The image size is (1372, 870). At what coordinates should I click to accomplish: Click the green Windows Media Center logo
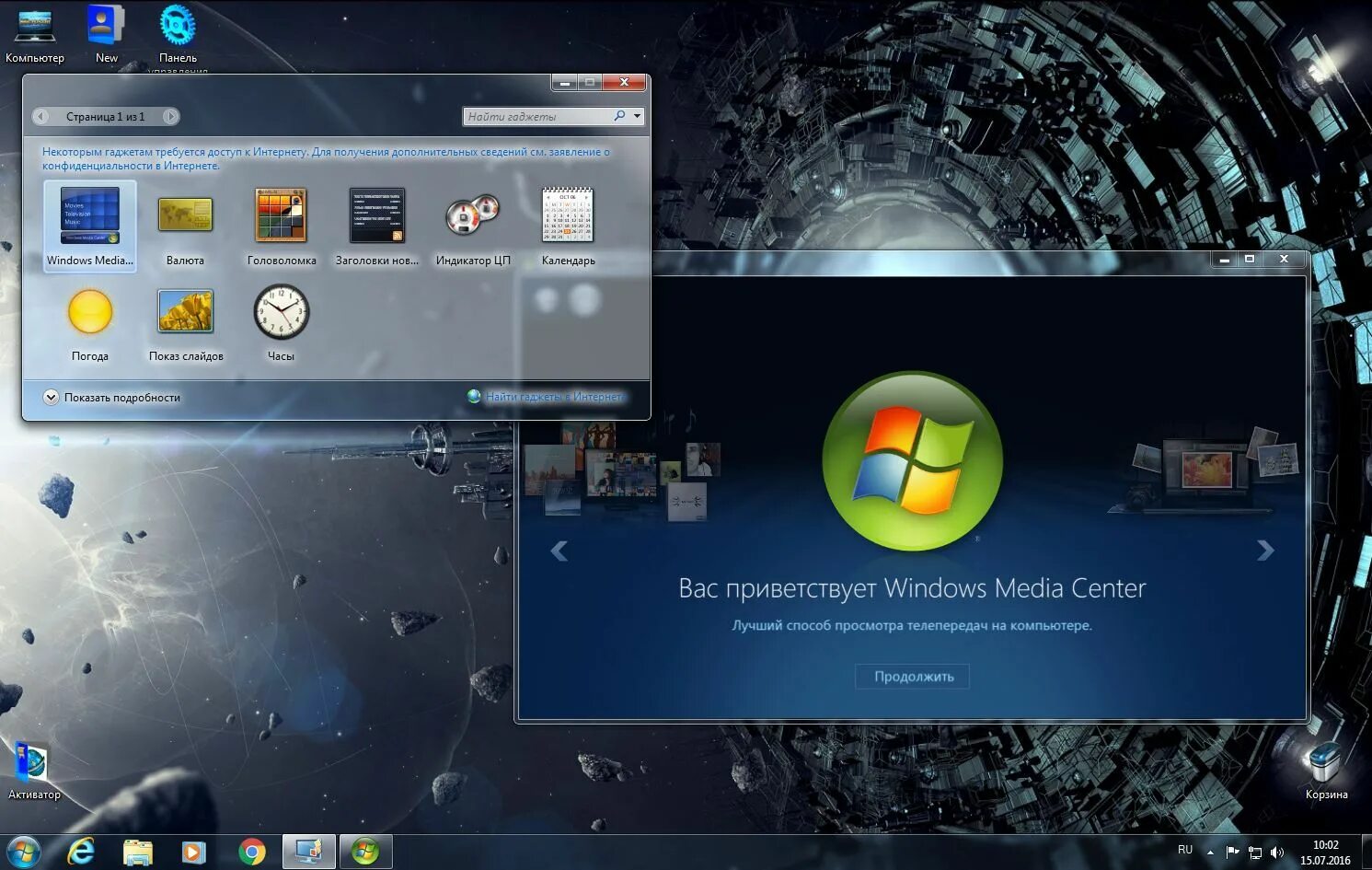(912, 461)
